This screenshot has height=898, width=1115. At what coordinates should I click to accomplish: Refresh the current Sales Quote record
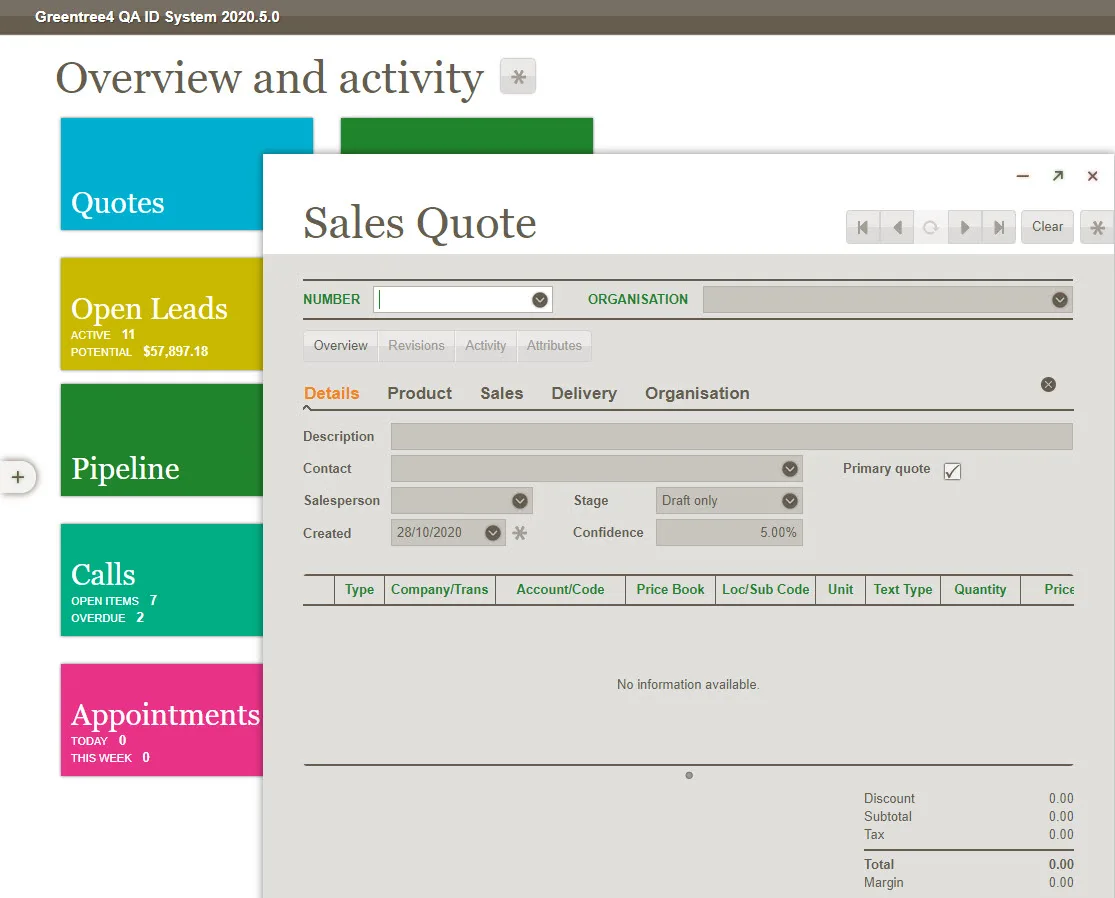coord(930,227)
